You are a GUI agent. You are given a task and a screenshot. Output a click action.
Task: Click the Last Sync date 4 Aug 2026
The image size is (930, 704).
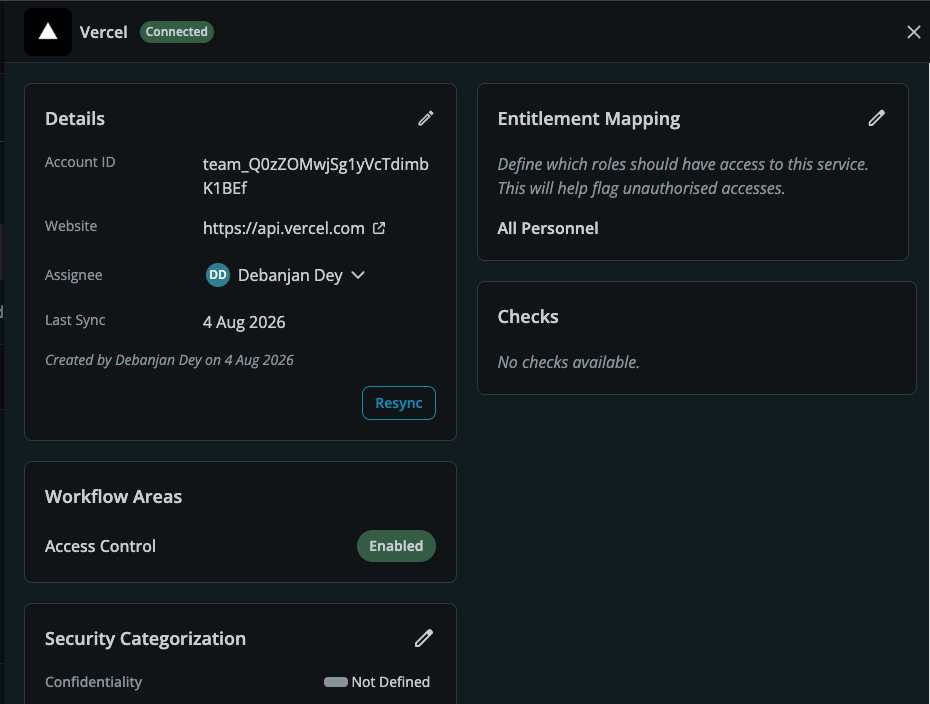click(244, 322)
